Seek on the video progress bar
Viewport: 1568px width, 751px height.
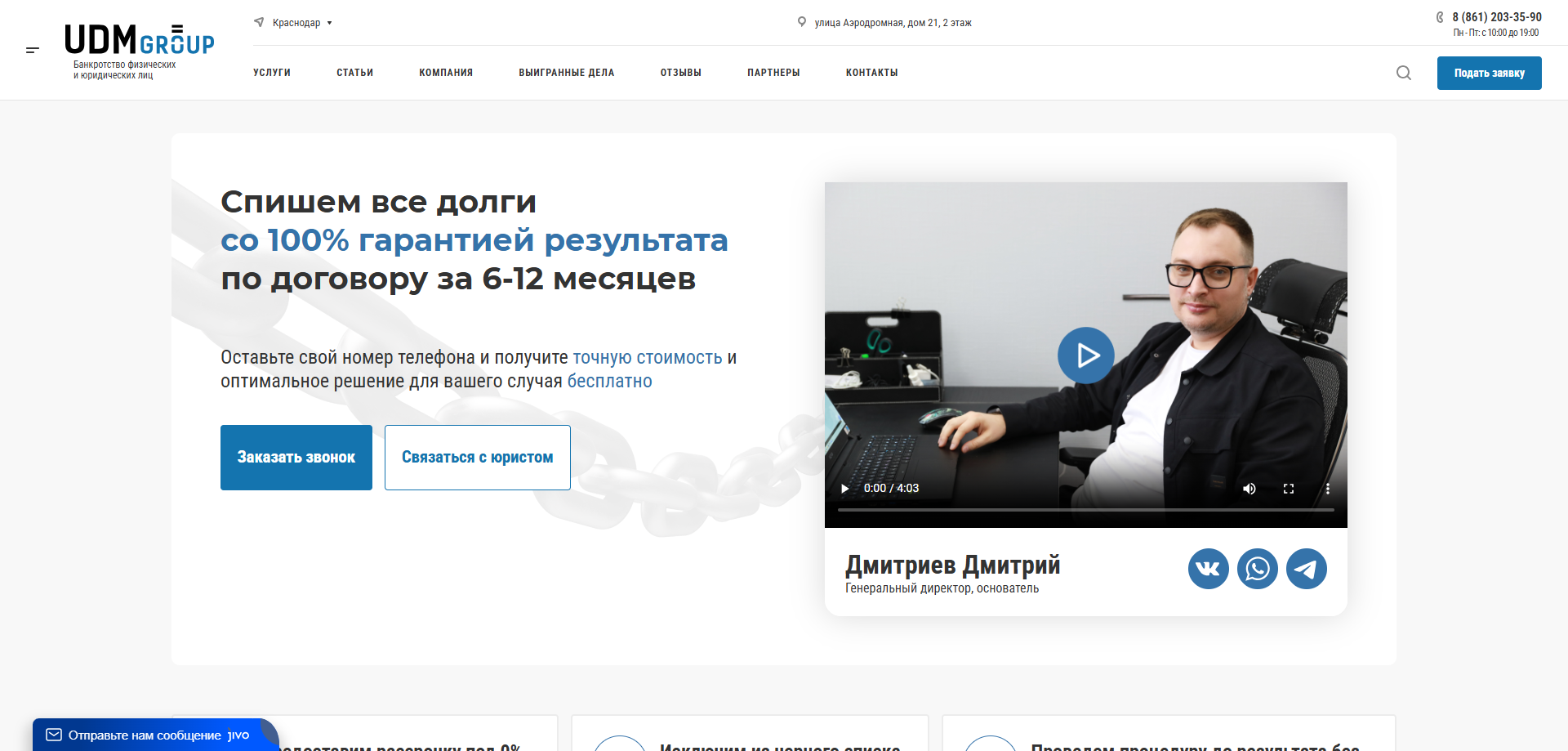point(1086,510)
